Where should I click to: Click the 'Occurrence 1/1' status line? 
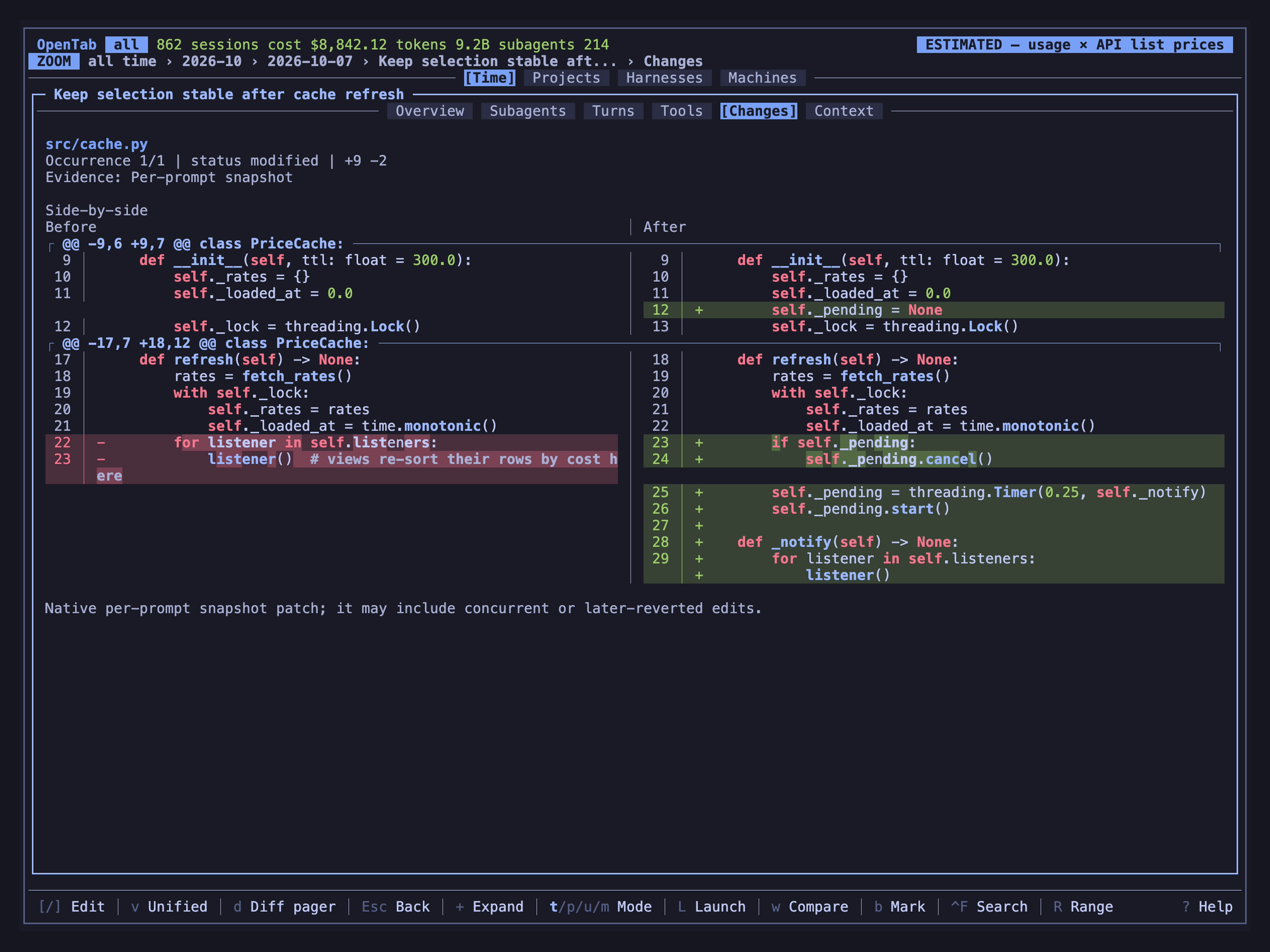[x=216, y=161]
